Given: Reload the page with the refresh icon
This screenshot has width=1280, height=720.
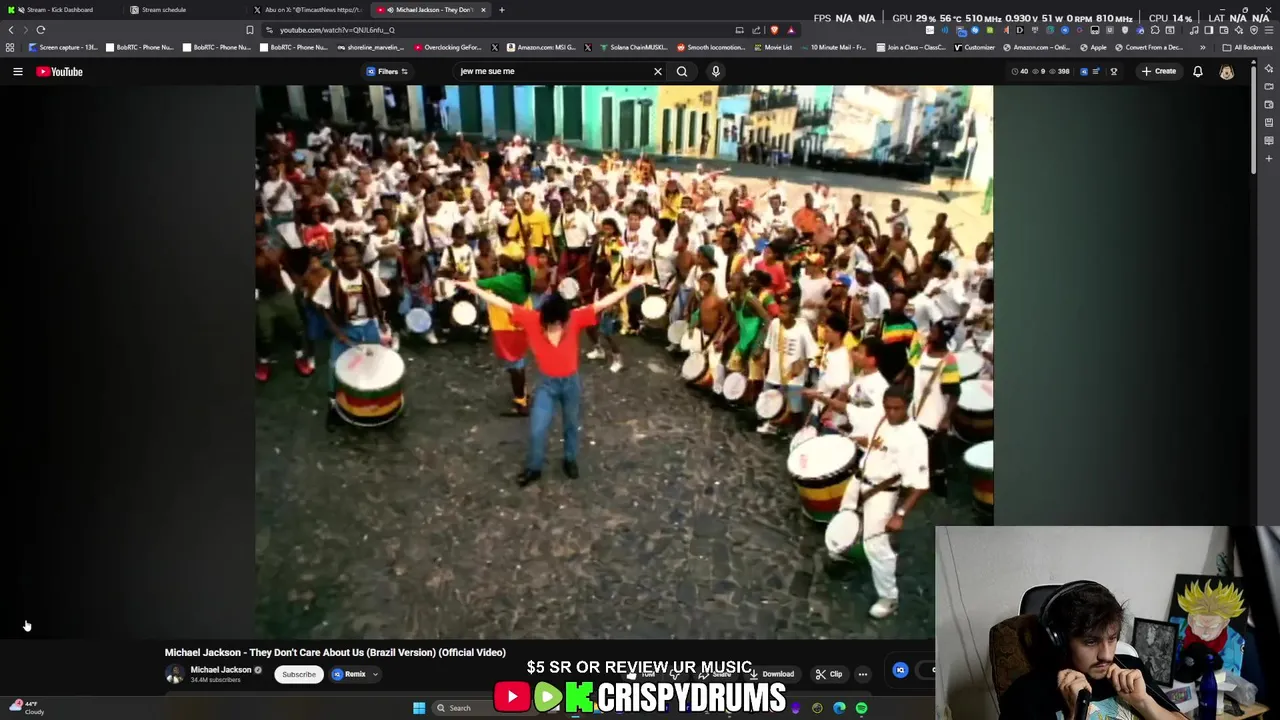Looking at the screenshot, I should pyautogui.click(x=41, y=29).
